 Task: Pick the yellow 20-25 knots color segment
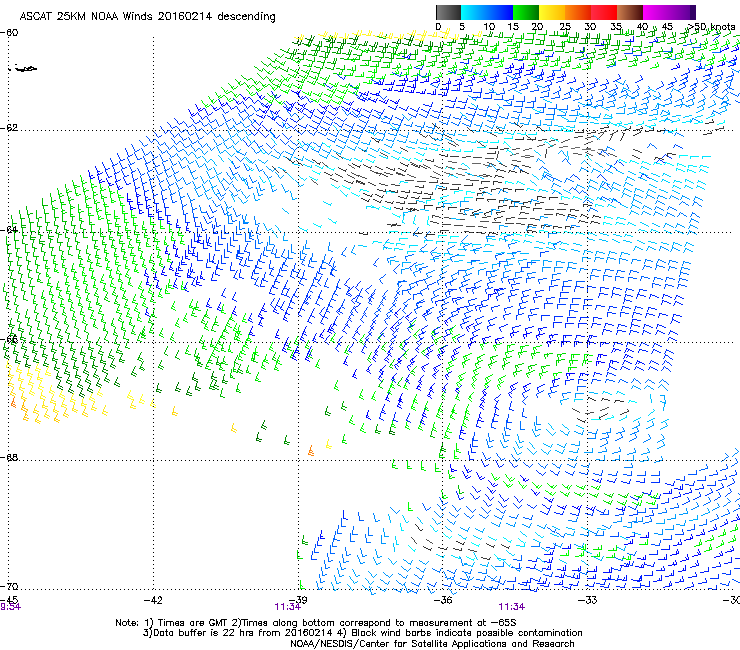pyautogui.click(x=552, y=12)
